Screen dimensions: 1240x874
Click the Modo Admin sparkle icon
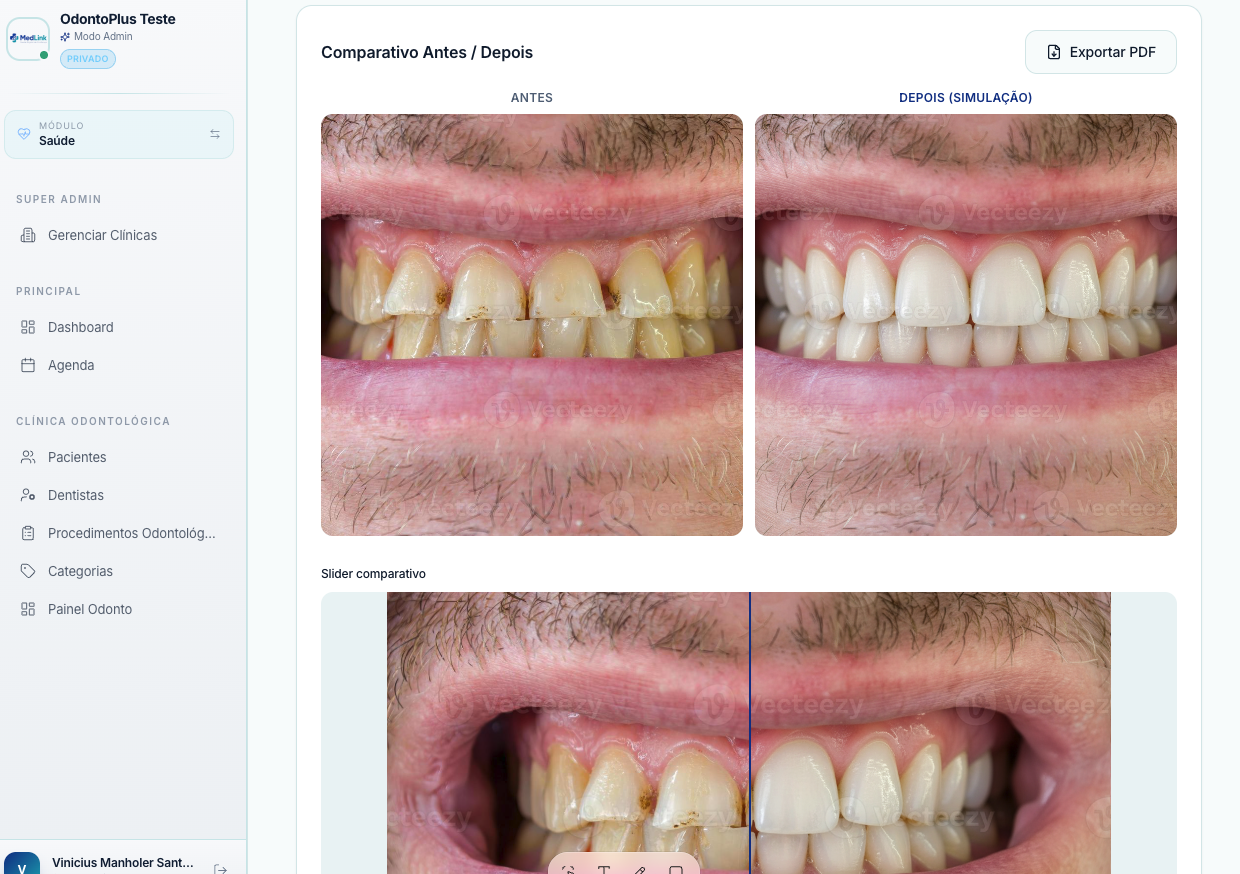65,37
